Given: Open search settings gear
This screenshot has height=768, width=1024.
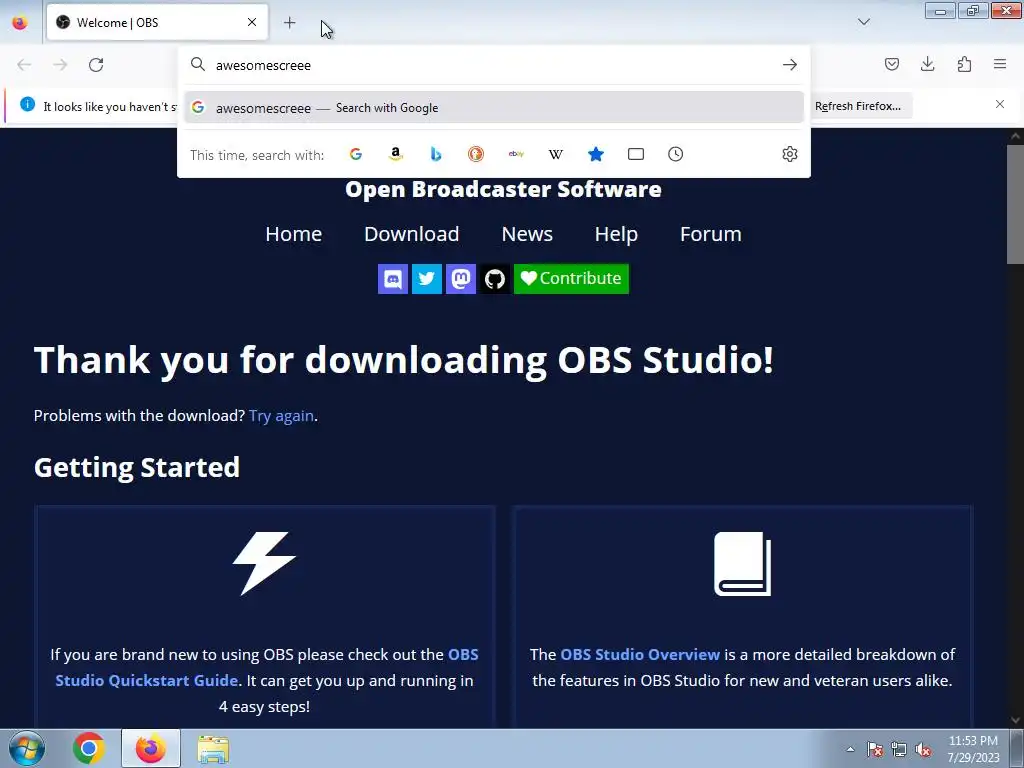Looking at the screenshot, I should [790, 154].
